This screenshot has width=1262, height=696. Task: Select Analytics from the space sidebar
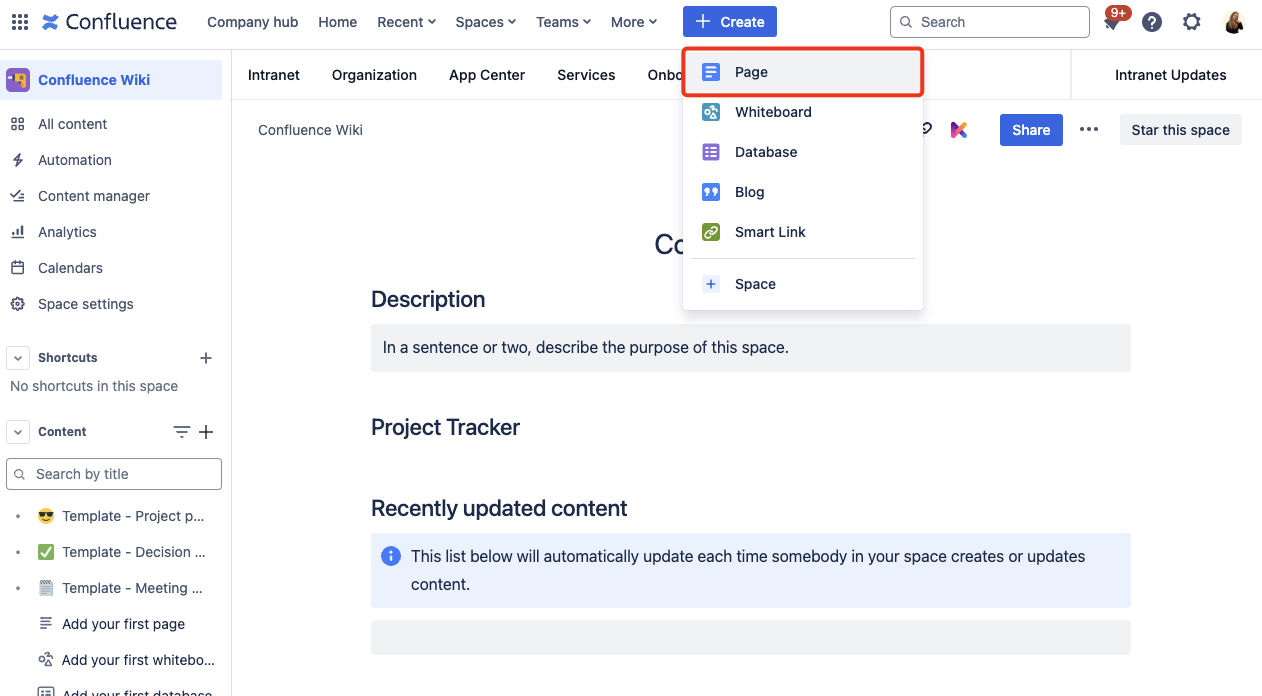(67, 231)
